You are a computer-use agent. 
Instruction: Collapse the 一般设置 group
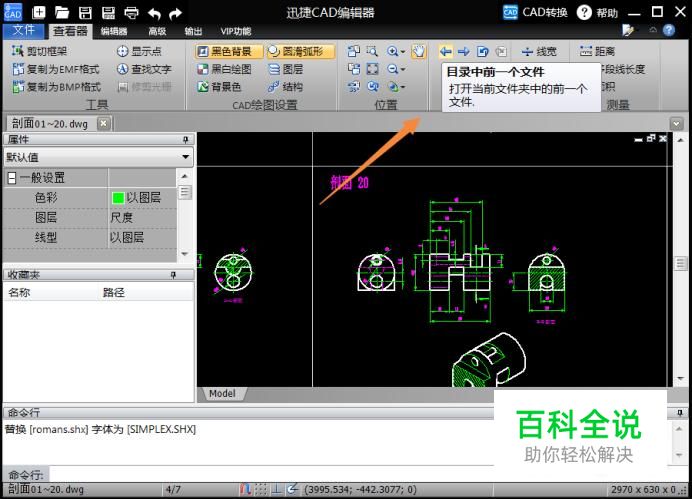point(12,178)
